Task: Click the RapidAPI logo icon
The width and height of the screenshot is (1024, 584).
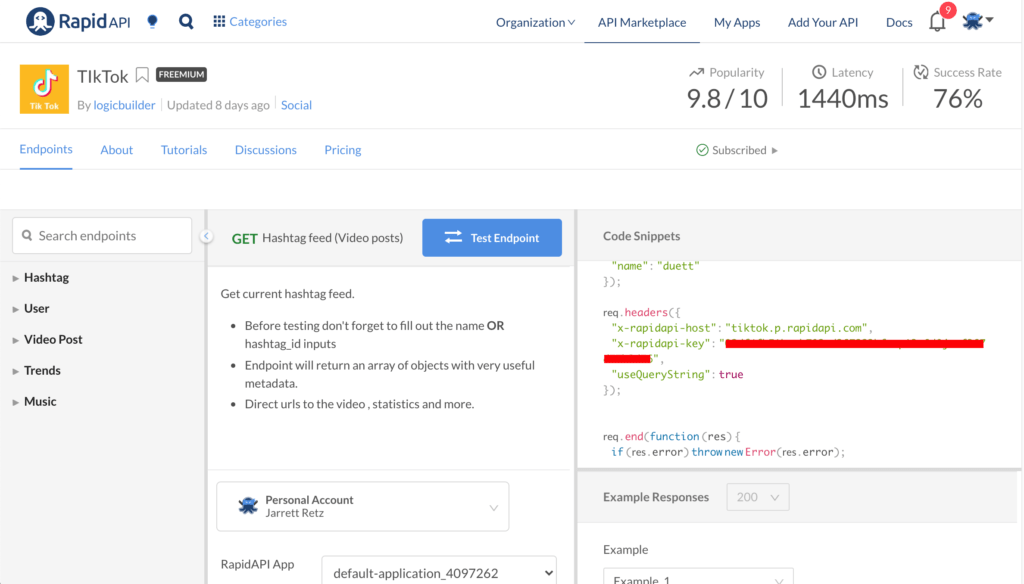Action: pos(41,21)
